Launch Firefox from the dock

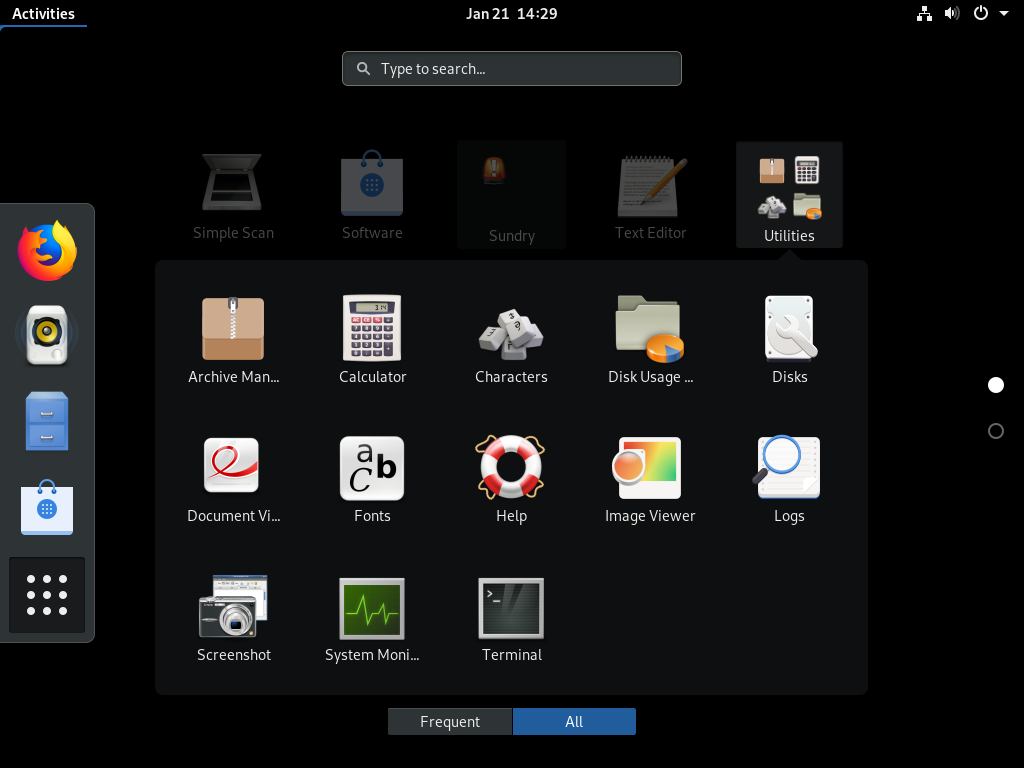tap(47, 251)
